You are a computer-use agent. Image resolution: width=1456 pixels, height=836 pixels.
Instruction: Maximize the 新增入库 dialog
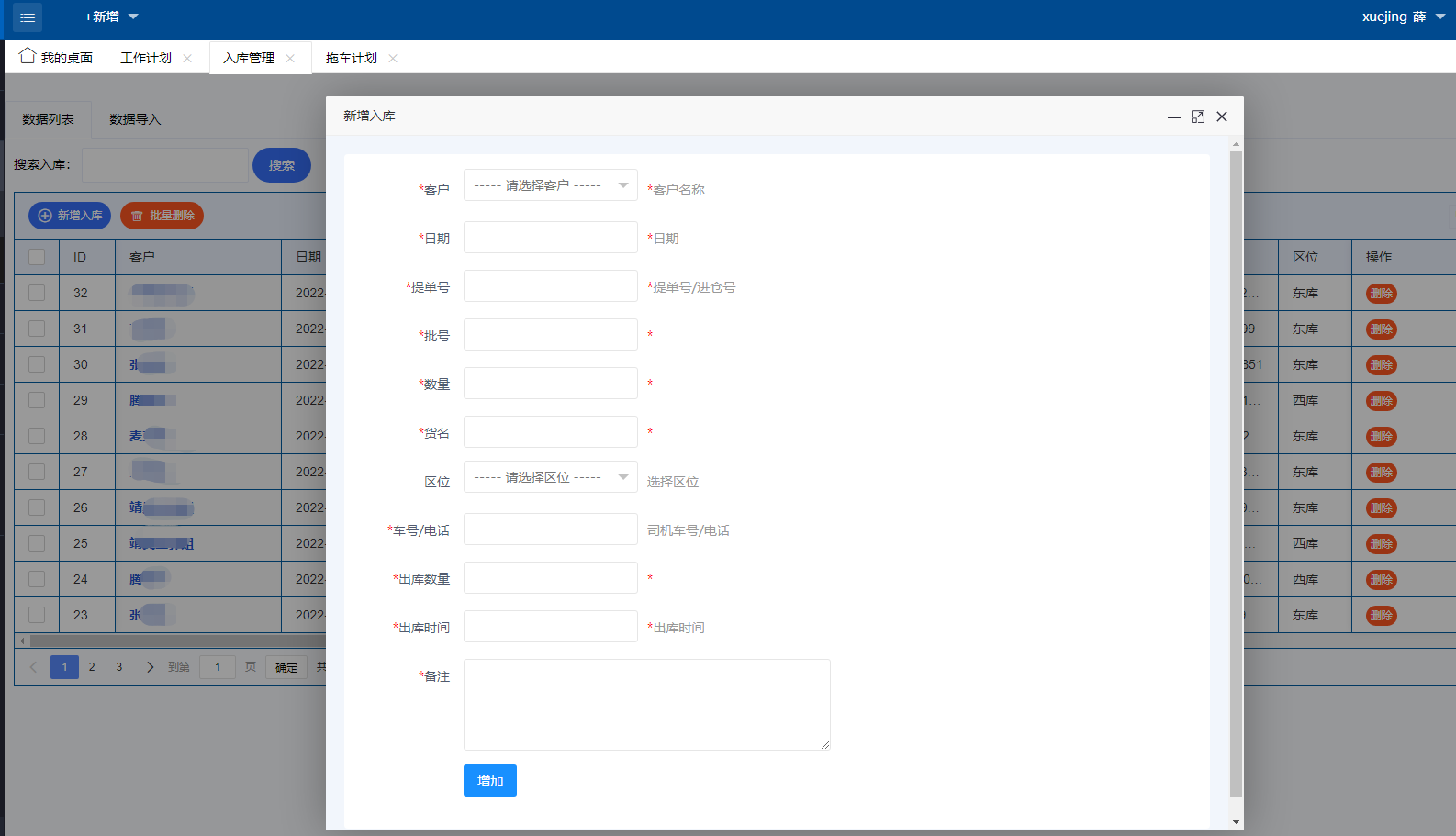(x=1197, y=117)
